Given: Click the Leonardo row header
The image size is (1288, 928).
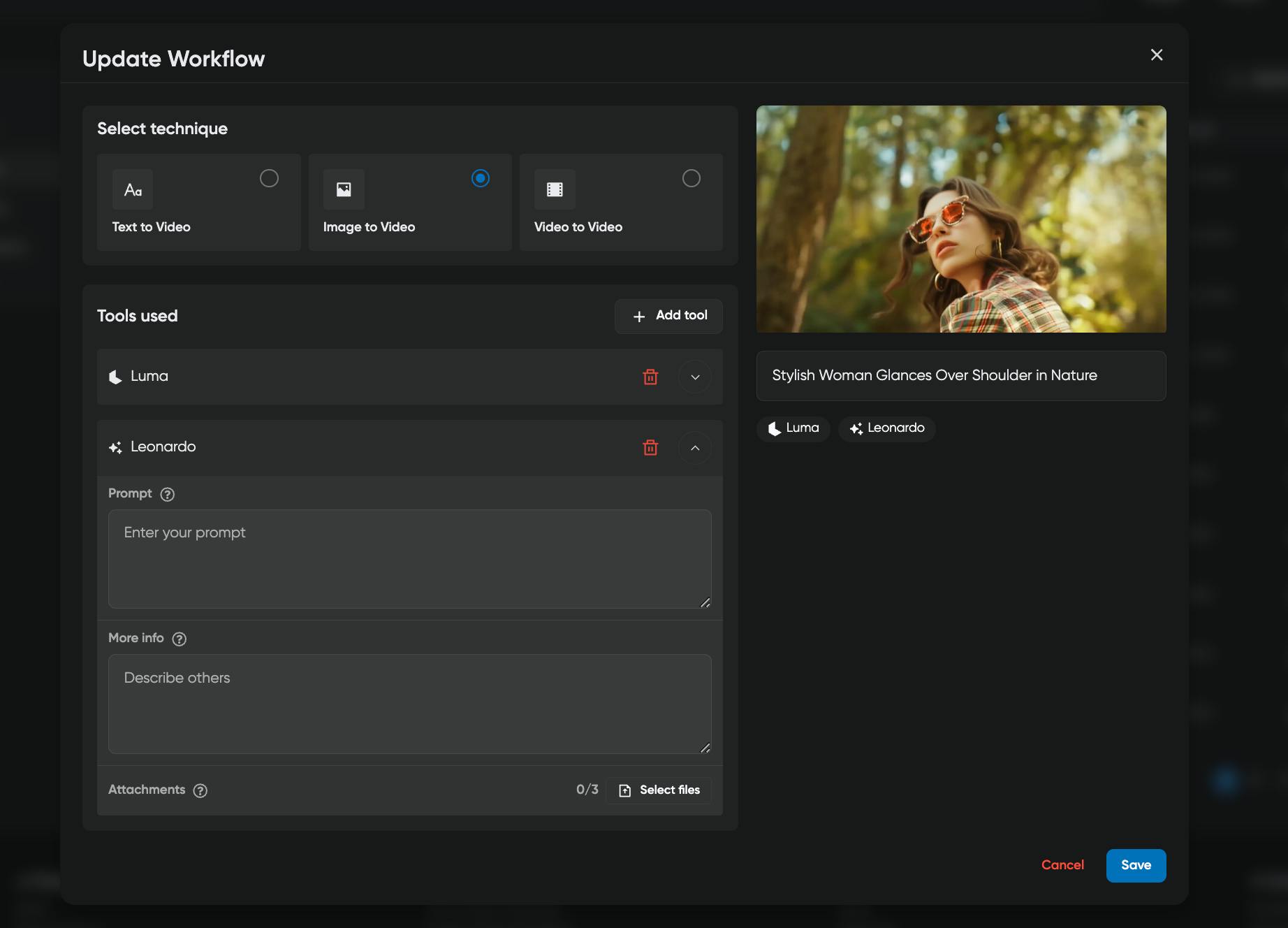Looking at the screenshot, I should pos(410,448).
